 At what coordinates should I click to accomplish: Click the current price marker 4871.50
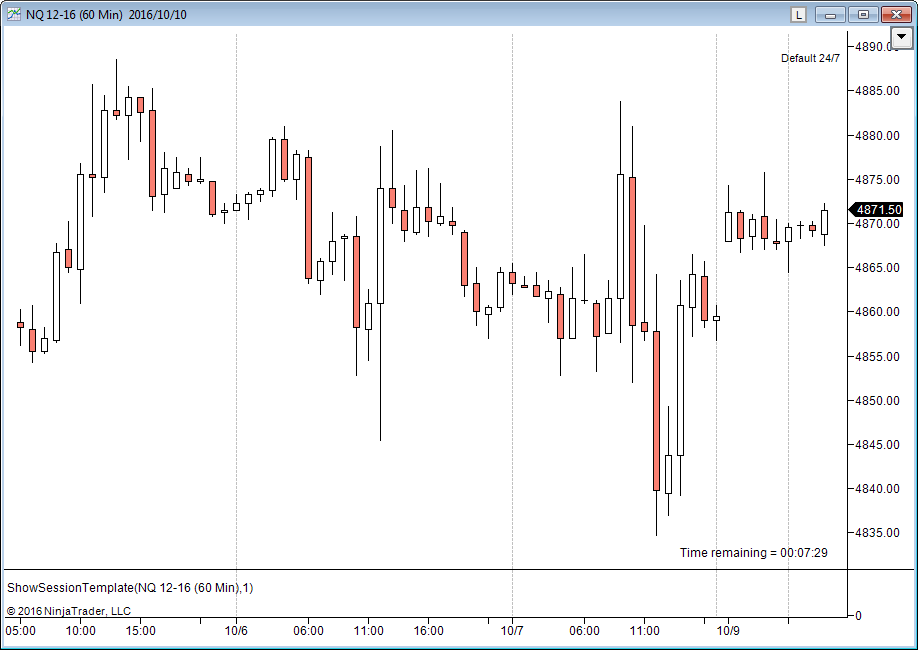pos(876,210)
